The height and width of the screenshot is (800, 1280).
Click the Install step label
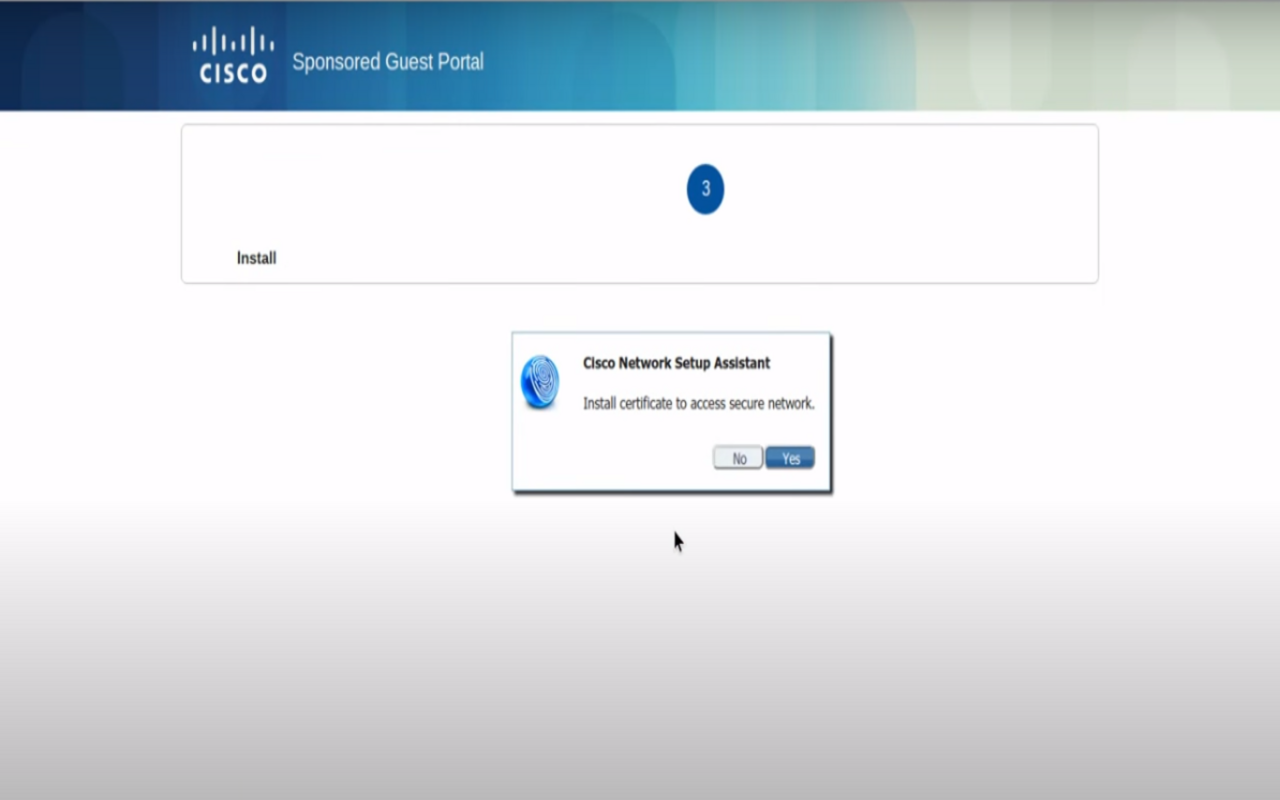256,258
